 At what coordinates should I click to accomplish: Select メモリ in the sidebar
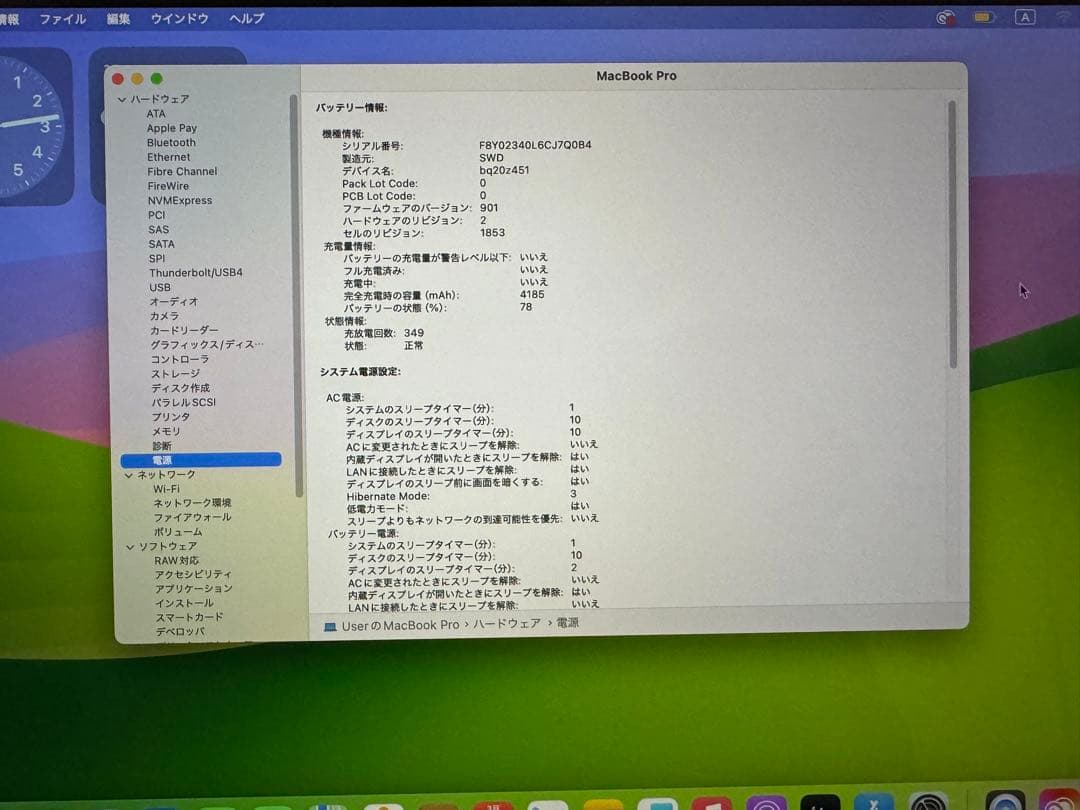click(x=166, y=432)
